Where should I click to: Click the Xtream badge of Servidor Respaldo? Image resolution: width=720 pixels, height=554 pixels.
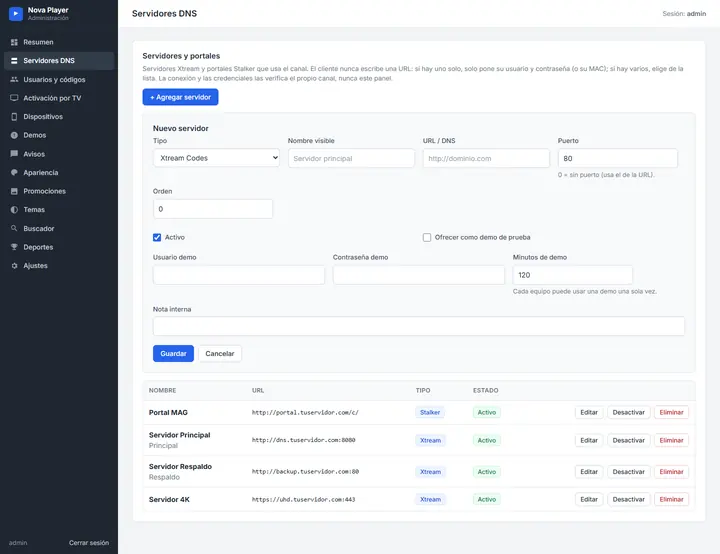[430, 472]
